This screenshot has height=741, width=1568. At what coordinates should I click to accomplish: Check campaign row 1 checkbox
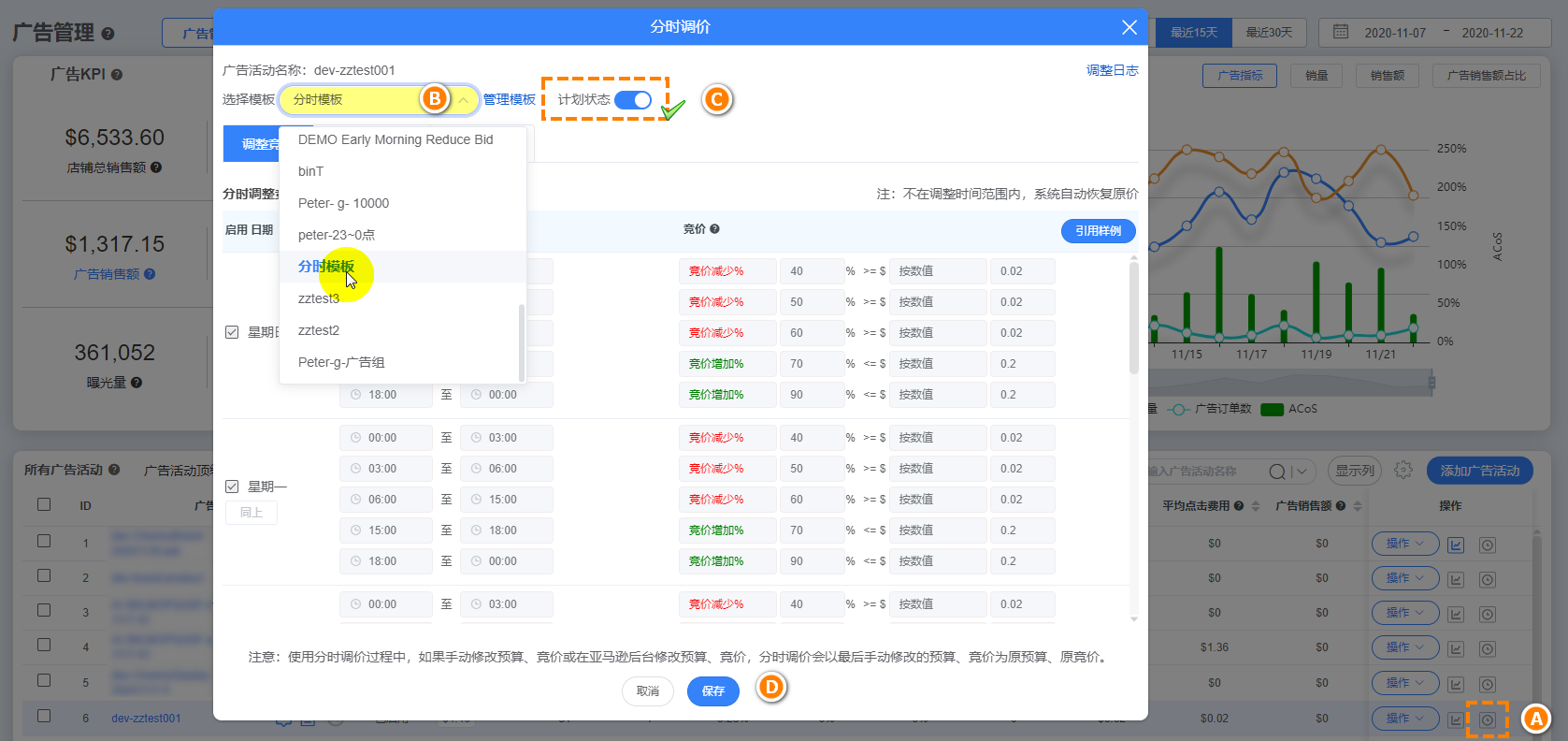(x=44, y=541)
